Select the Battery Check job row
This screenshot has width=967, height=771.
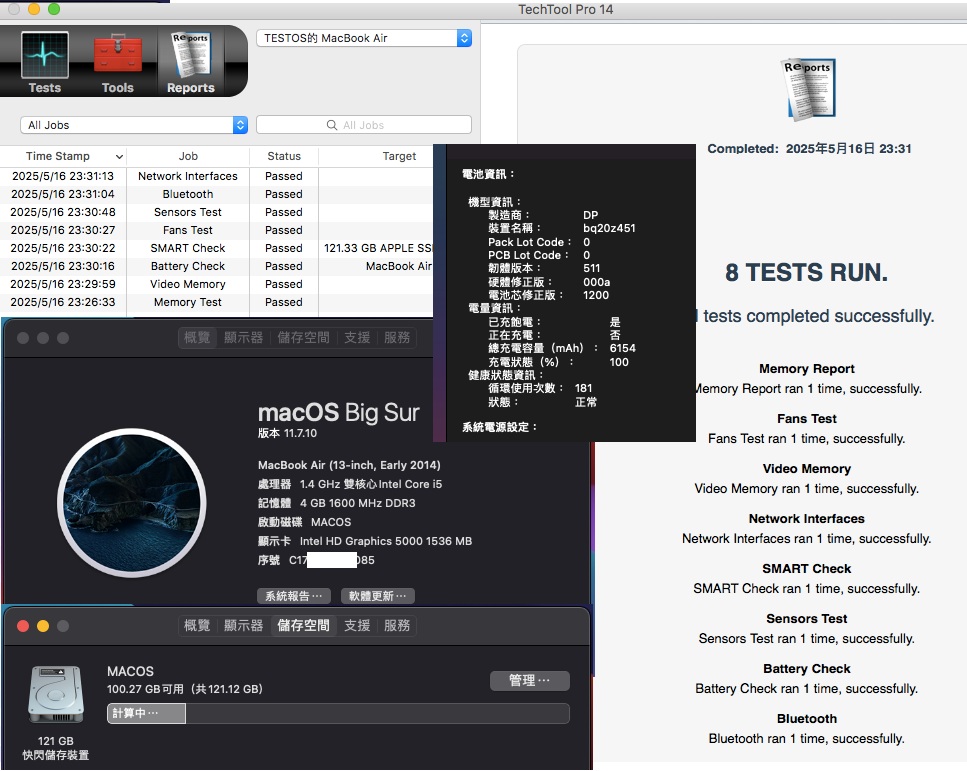[216, 266]
